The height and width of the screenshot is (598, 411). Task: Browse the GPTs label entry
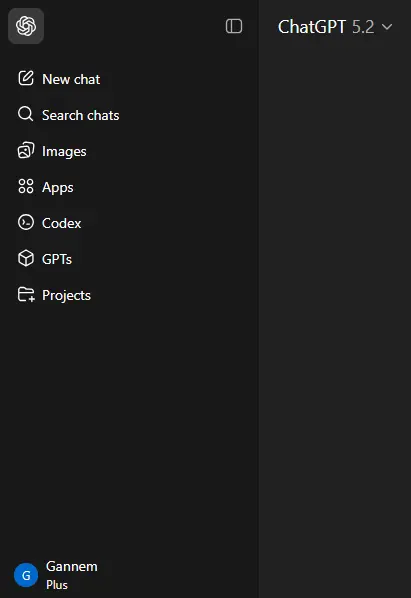[57, 259]
